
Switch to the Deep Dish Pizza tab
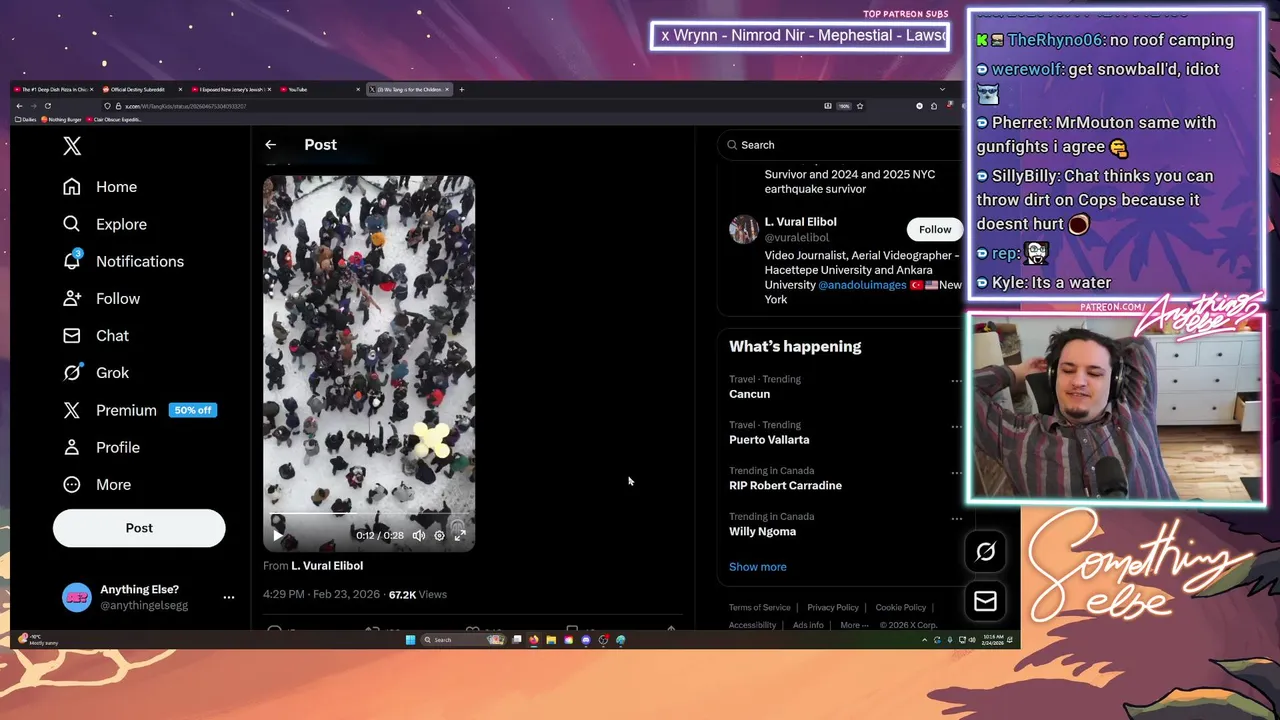point(55,90)
